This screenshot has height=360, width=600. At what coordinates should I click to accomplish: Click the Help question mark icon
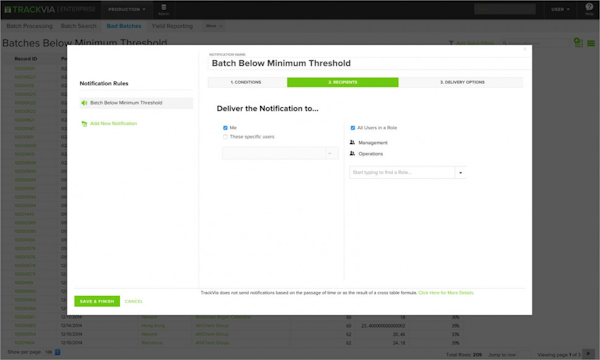[589, 7]
